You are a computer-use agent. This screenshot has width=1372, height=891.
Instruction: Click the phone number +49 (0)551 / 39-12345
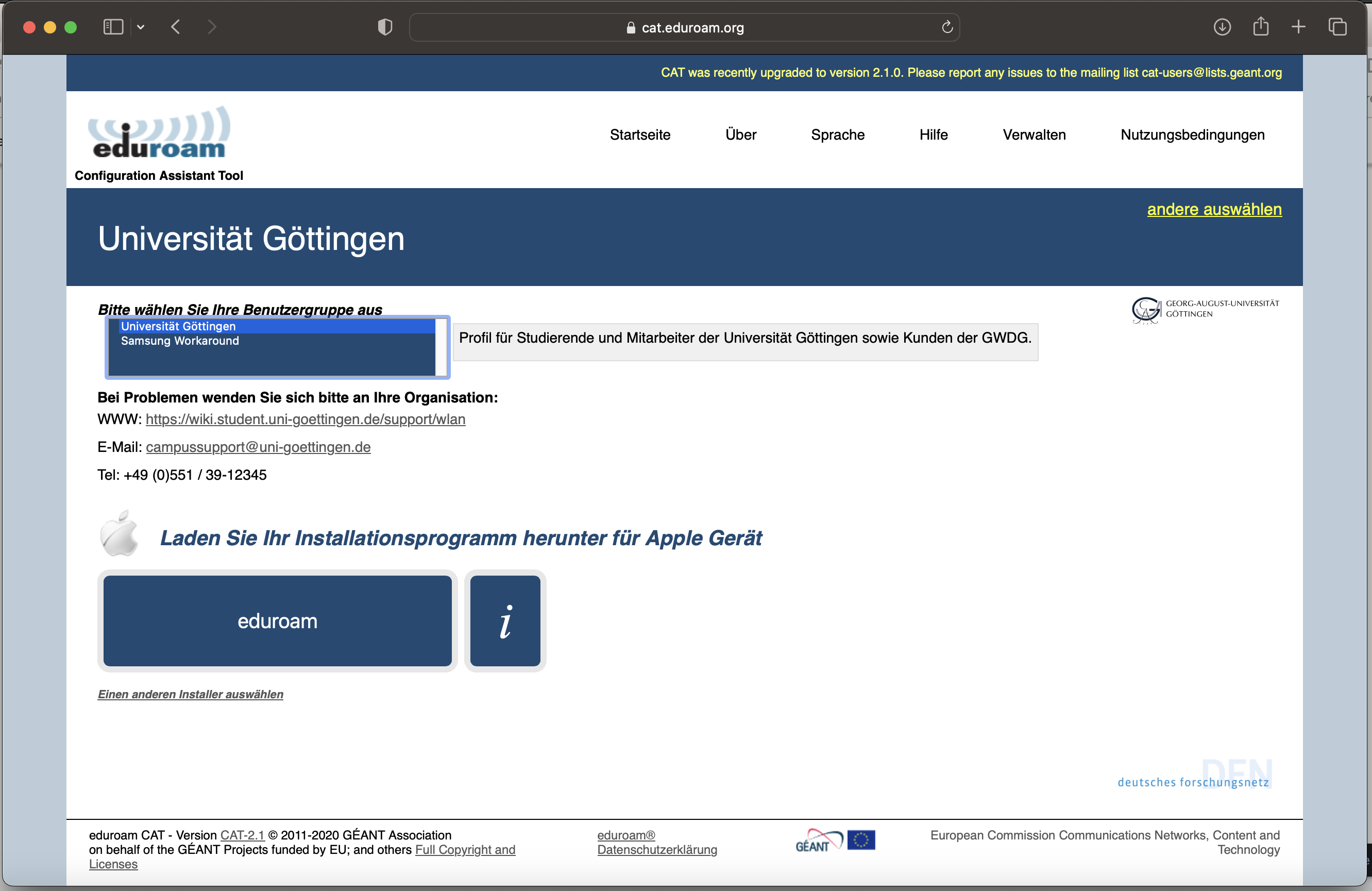tap(195, 475)
